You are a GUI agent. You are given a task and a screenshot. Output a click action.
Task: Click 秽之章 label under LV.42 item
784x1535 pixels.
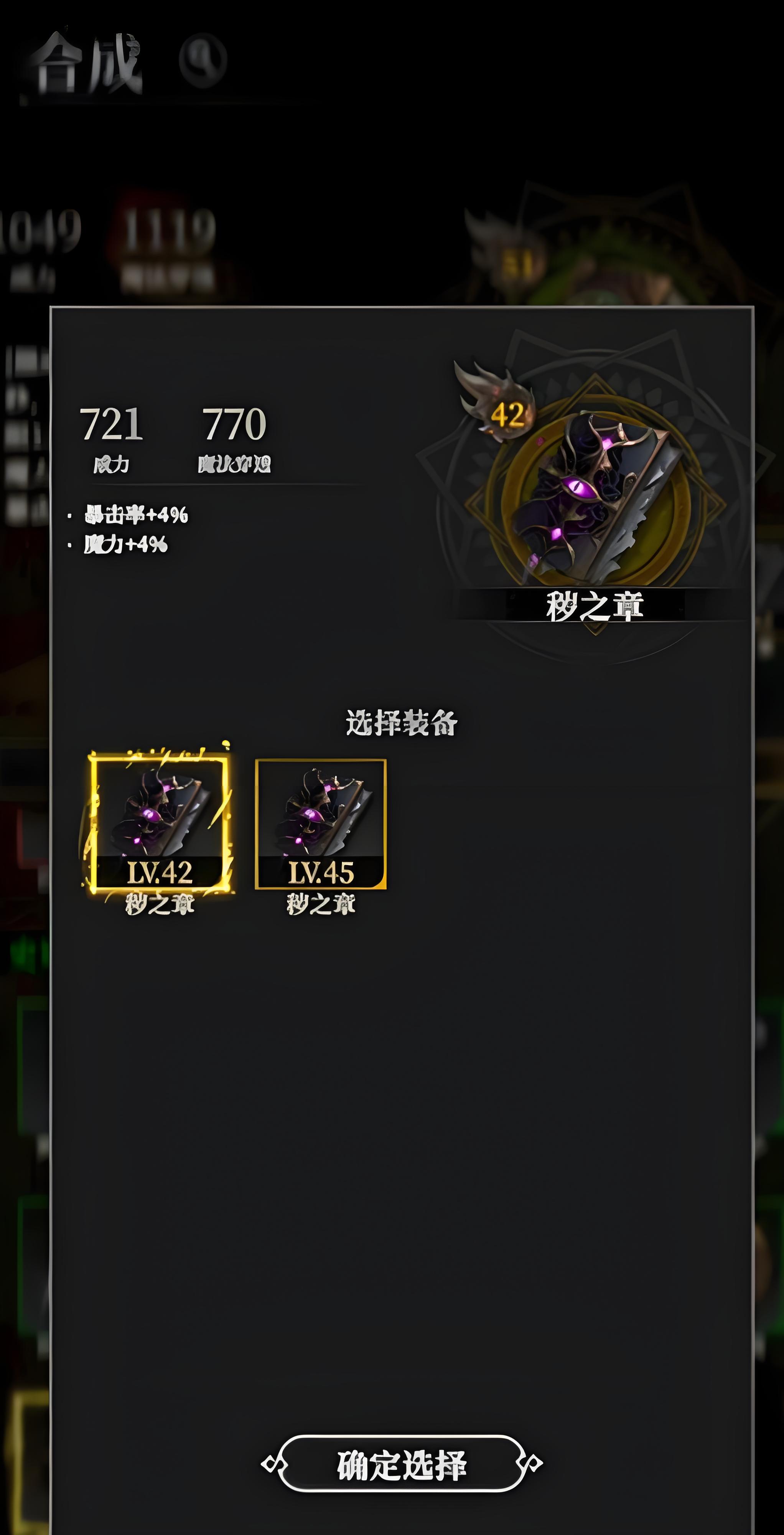tap(160, 904)
